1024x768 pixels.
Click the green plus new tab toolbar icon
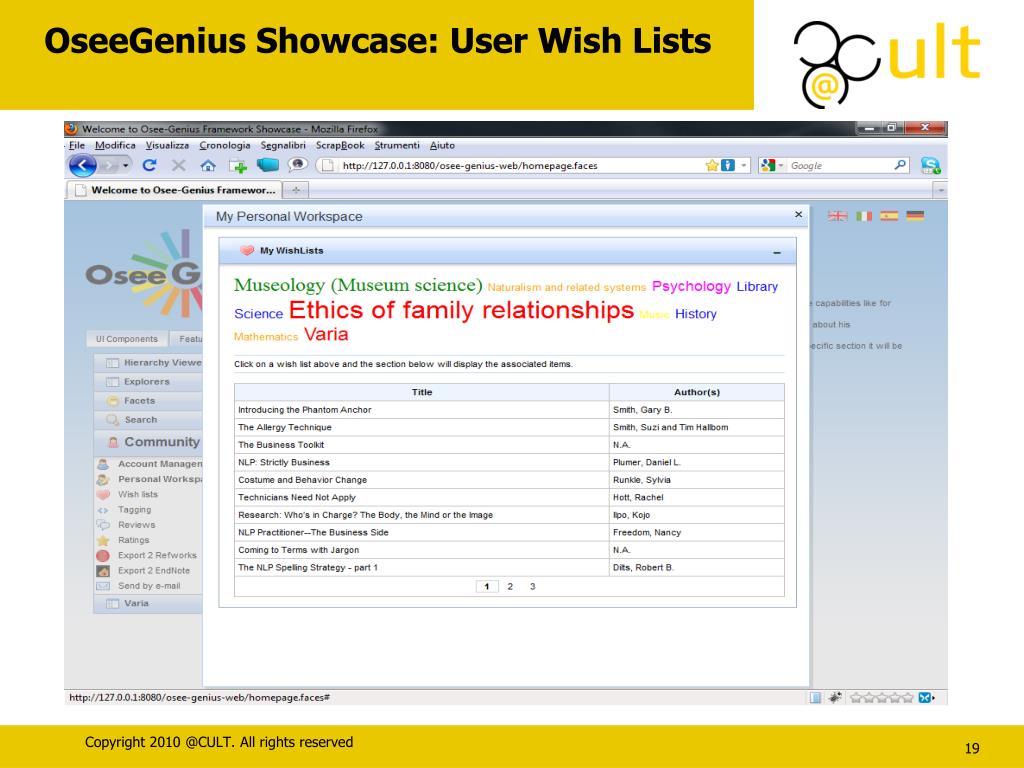coord(238,167)
